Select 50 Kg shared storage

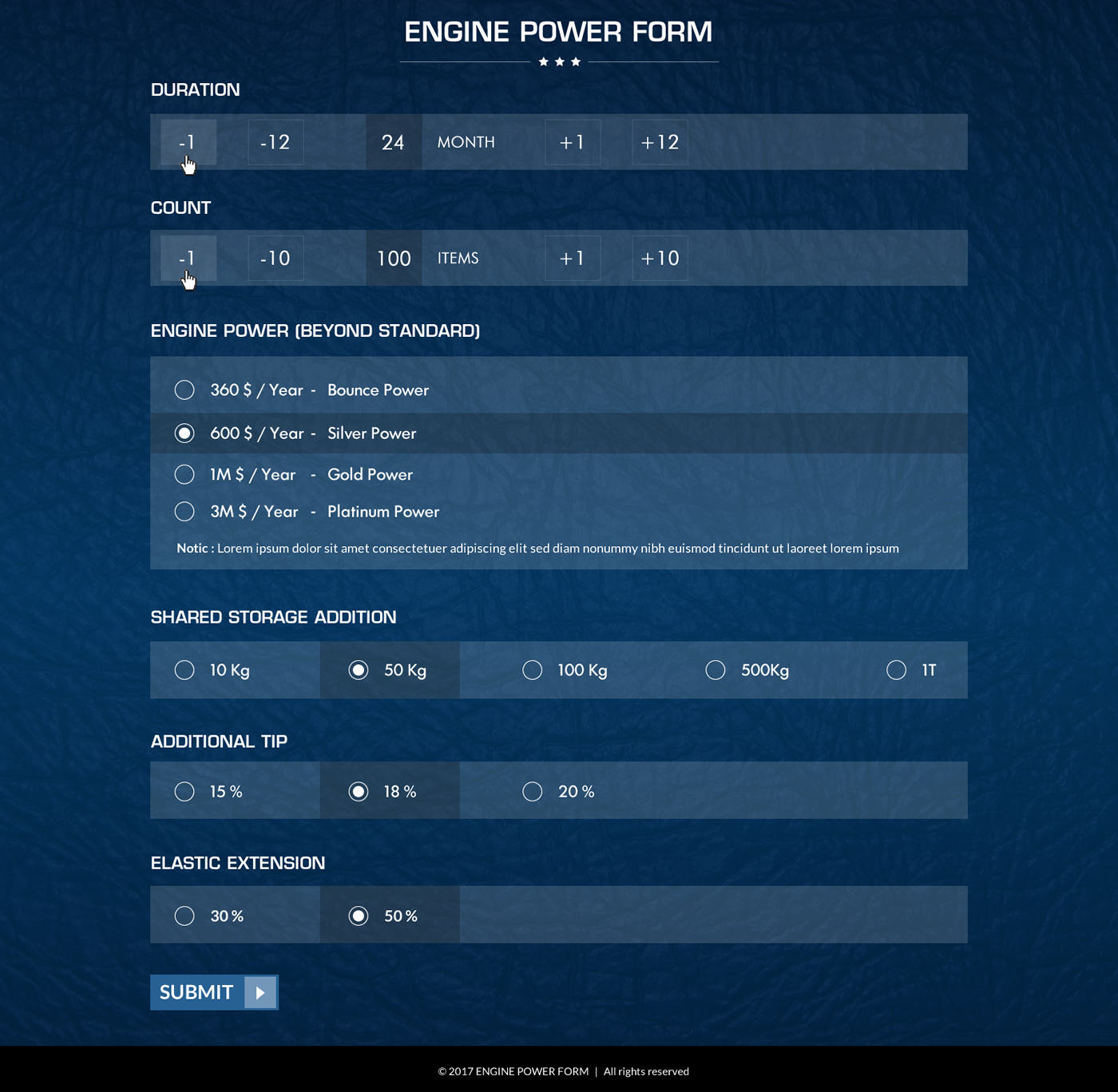click(359, 670)
